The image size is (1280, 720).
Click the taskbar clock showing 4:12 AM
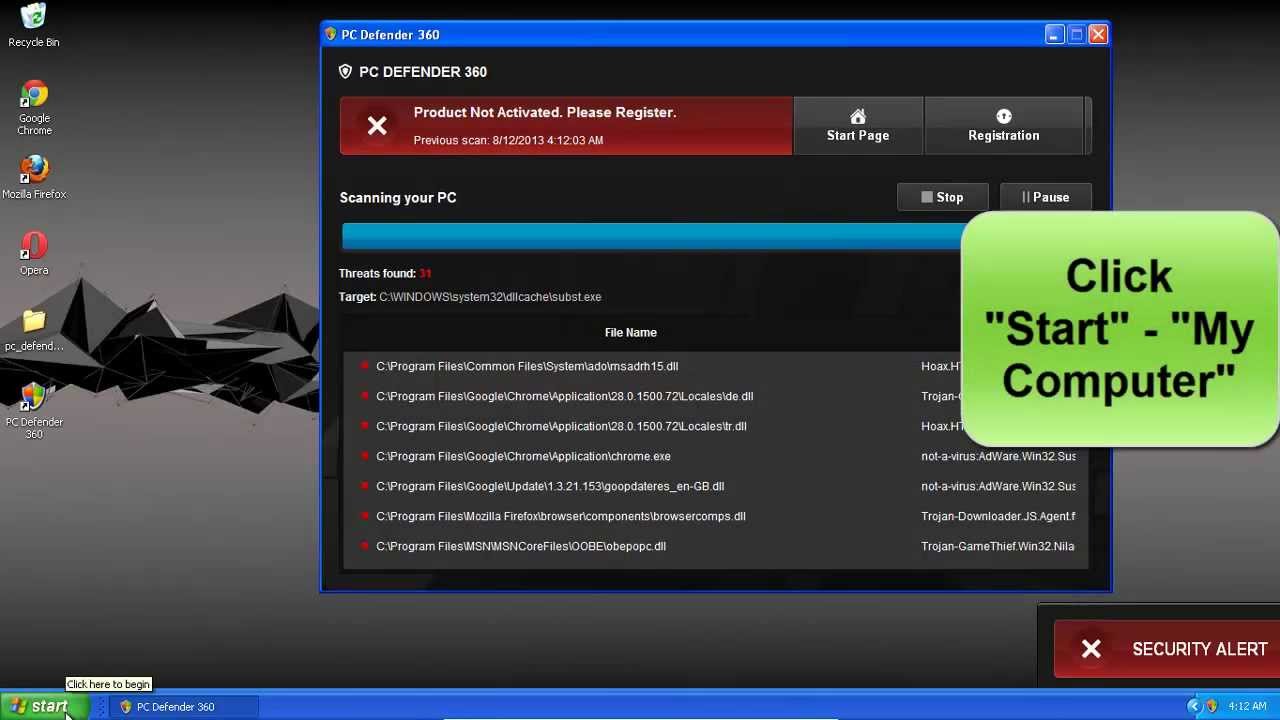click(x=1247, y=706)
